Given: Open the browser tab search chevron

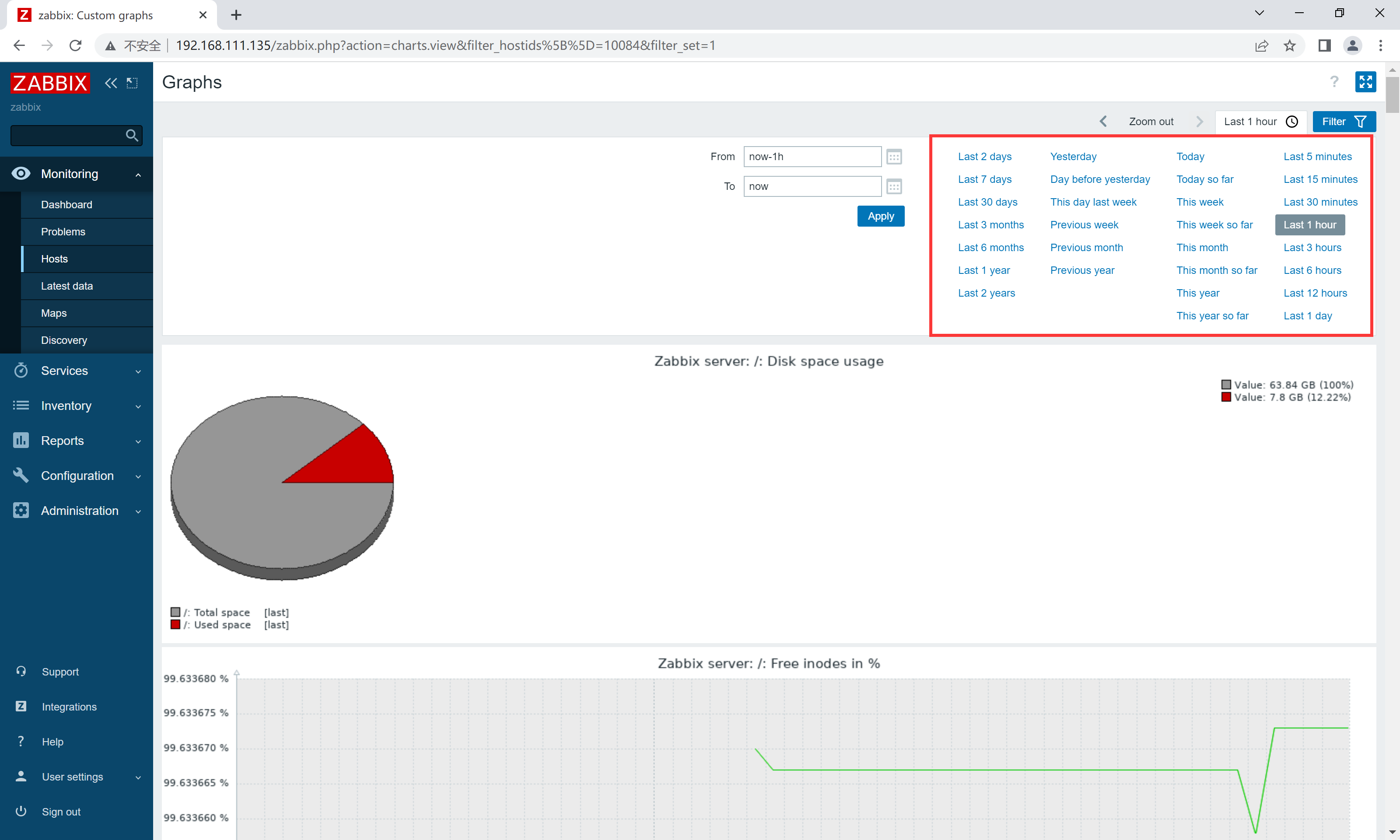Looking at the screenshot, I should (1259, 13).
